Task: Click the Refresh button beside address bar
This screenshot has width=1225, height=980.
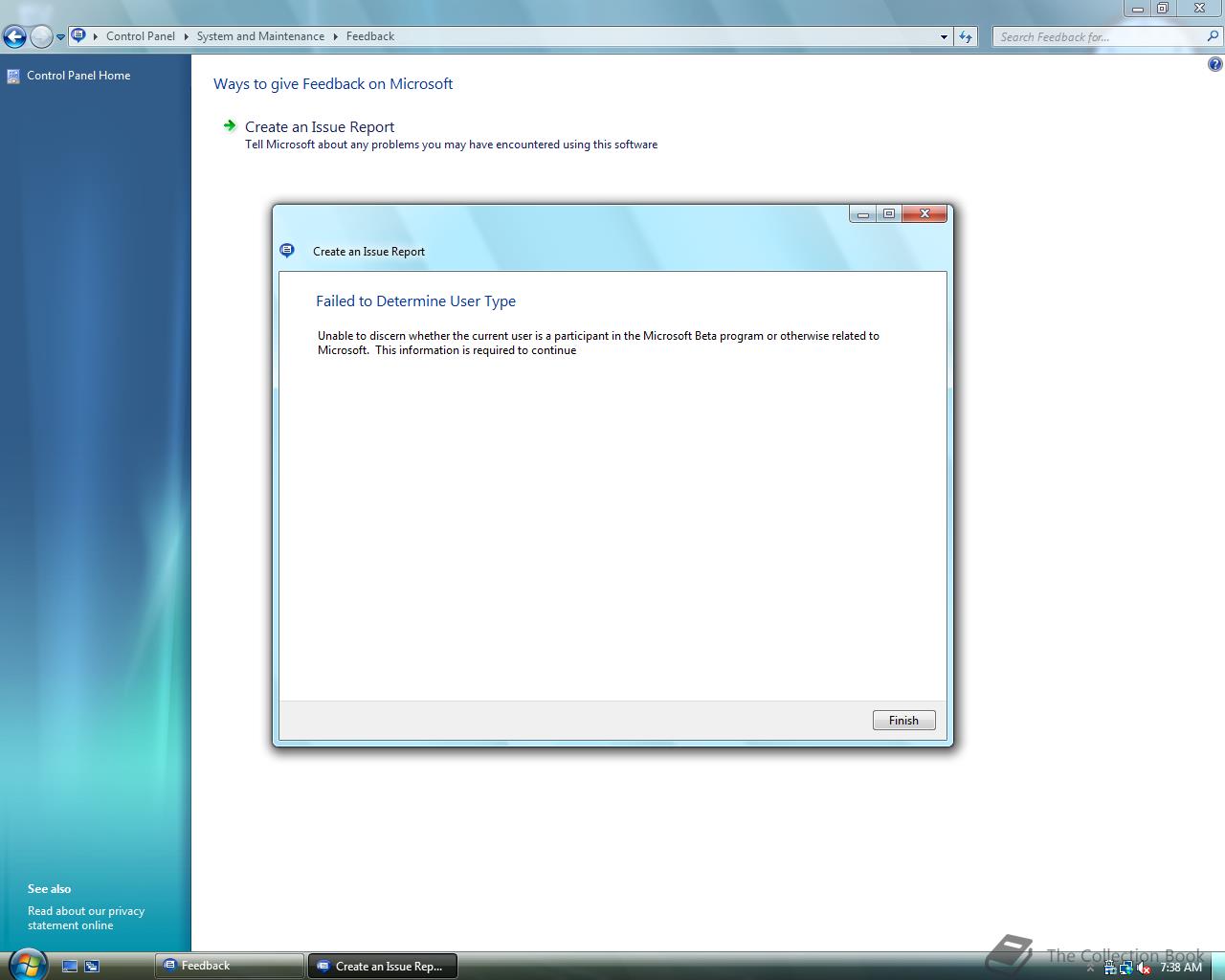Action: tap(966, 36)
